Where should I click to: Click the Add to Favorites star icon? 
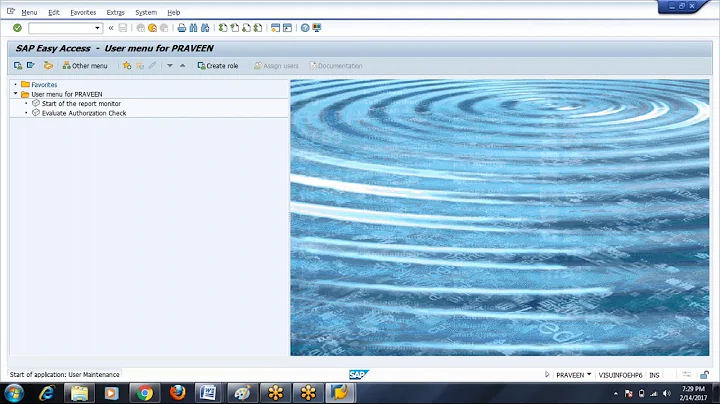point(127,66)
